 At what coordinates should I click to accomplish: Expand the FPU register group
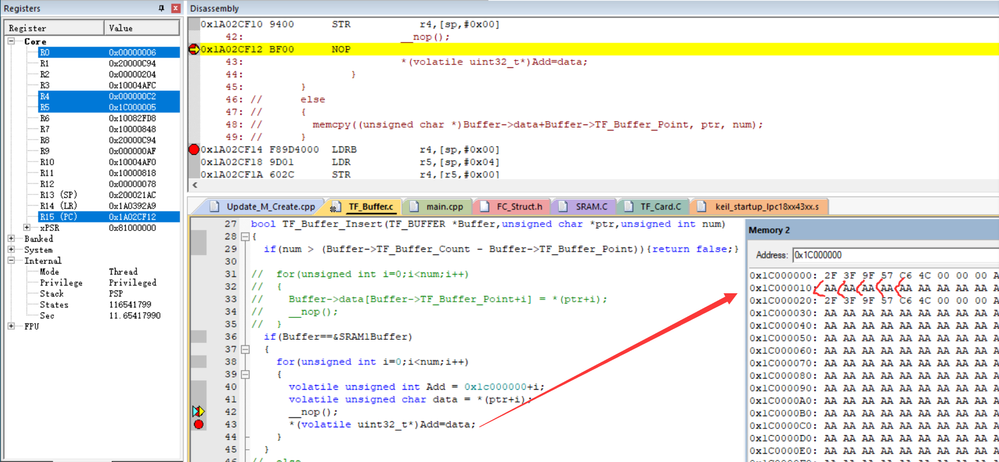[x=11, y=326]
